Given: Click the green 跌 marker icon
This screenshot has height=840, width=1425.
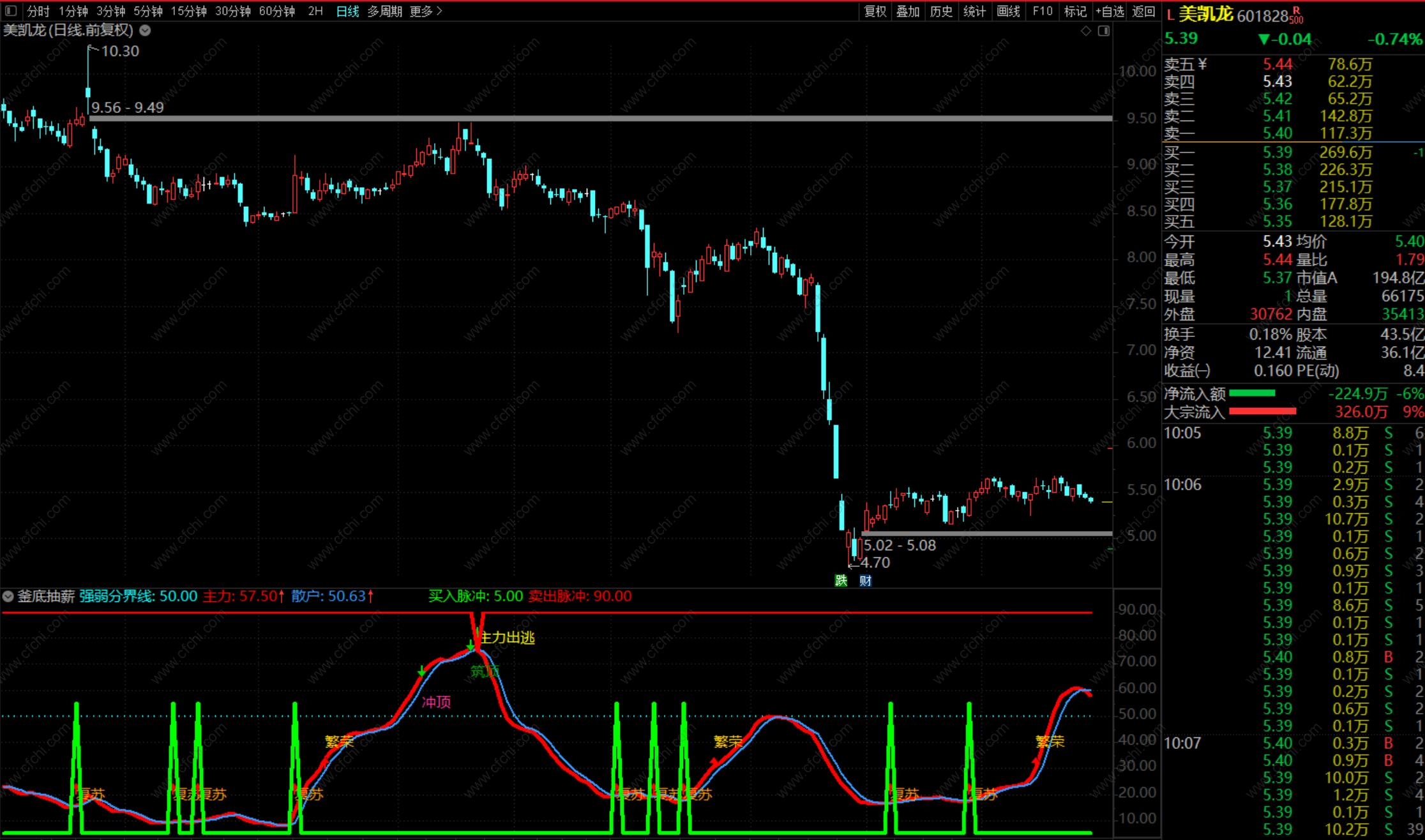Looking at the screenshot, I should [841, 580].
